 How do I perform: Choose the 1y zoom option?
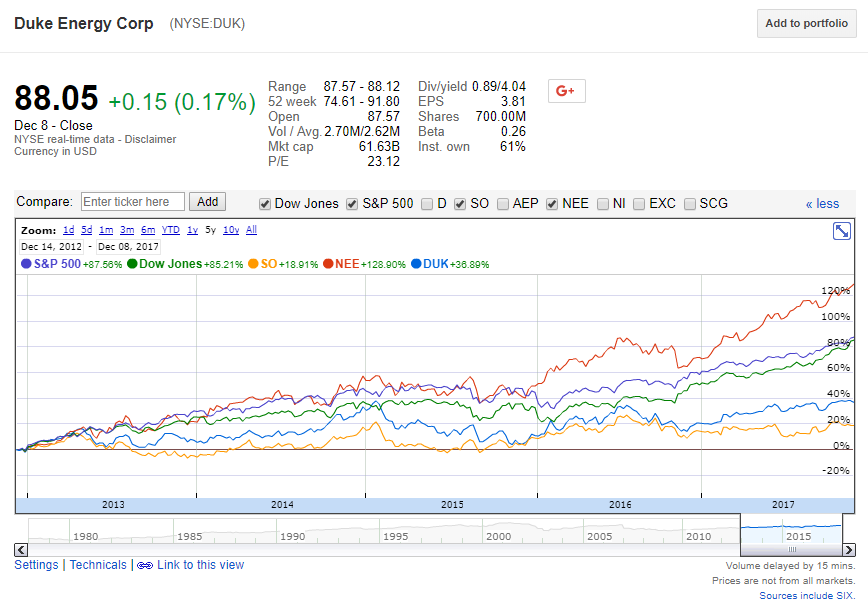tap(192, 230)
